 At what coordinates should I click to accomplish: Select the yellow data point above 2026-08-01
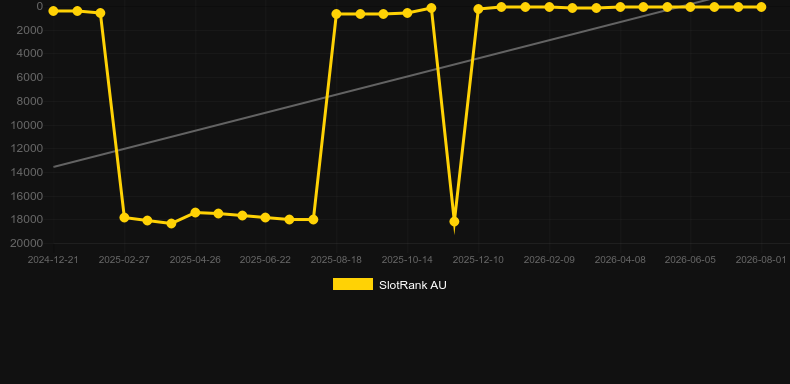[x=761, y=7]
